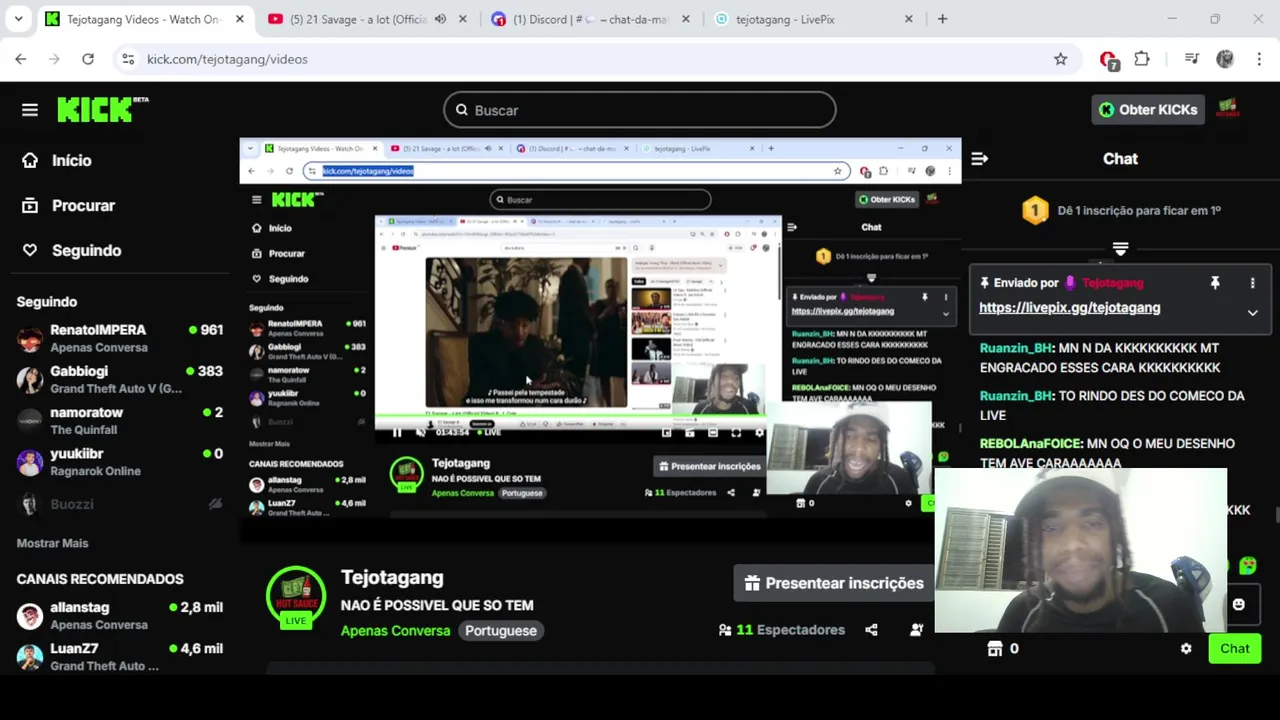Open the user avatar menu beside Obter KICKs
1280x720 pixels.
click(x=1228, y=109)
